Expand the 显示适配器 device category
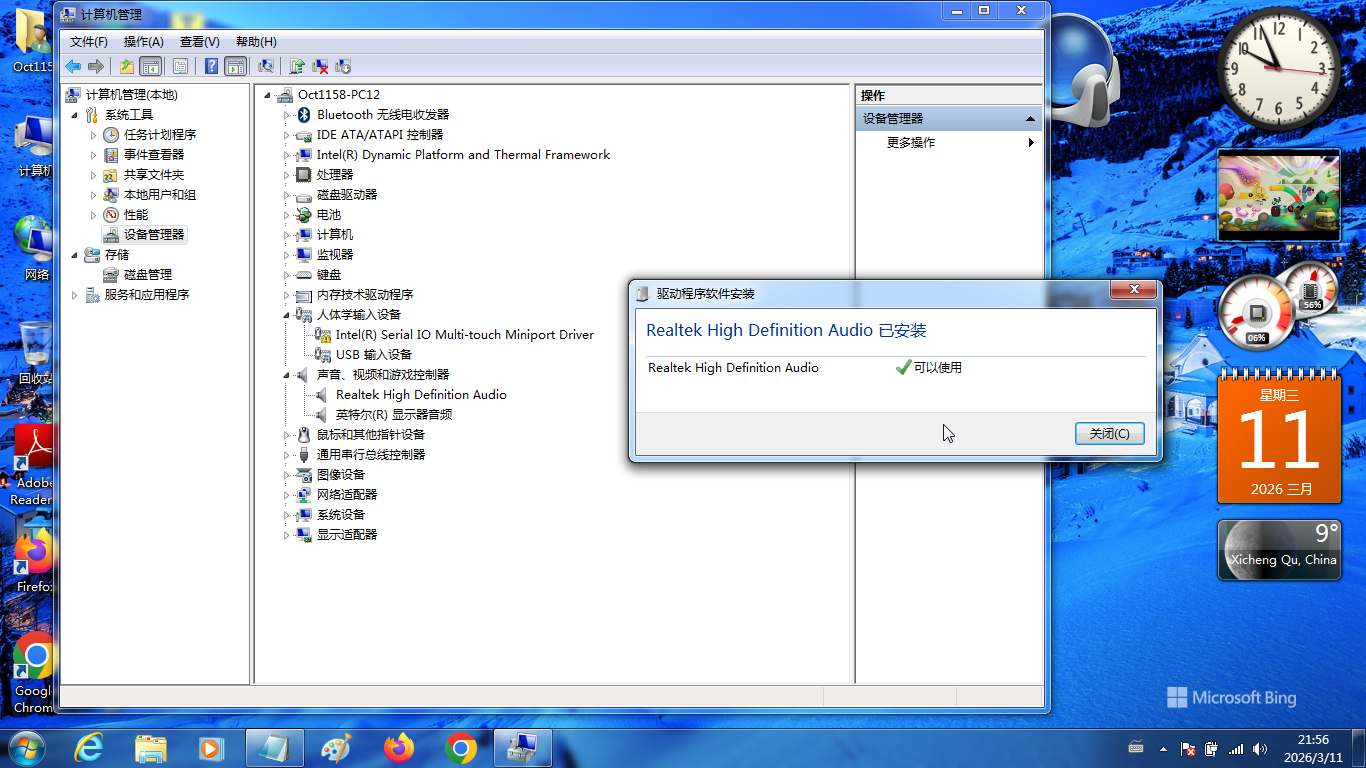Viewport: 1366px width, 768px height. tap(286, 535)
